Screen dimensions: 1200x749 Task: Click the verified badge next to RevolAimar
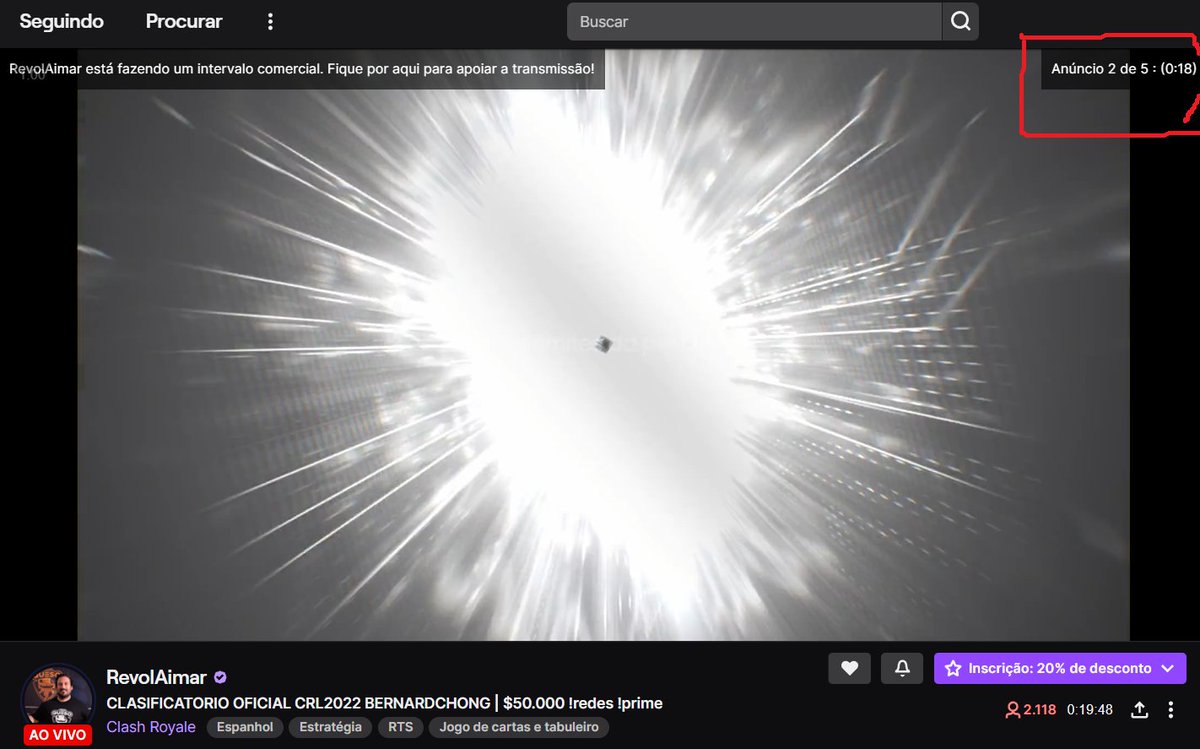click(221, 678)
